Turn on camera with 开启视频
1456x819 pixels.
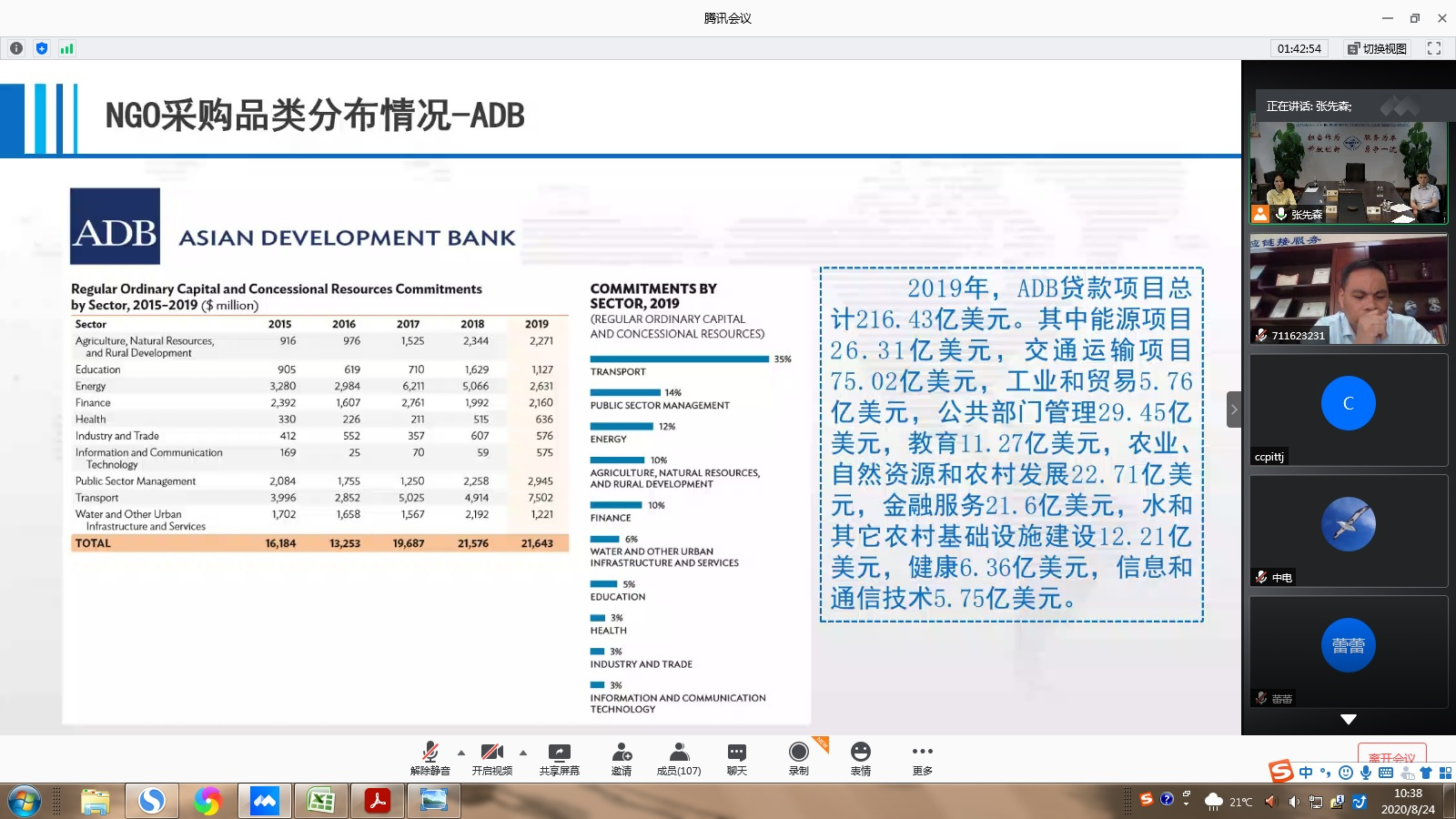tap(491, 757)
